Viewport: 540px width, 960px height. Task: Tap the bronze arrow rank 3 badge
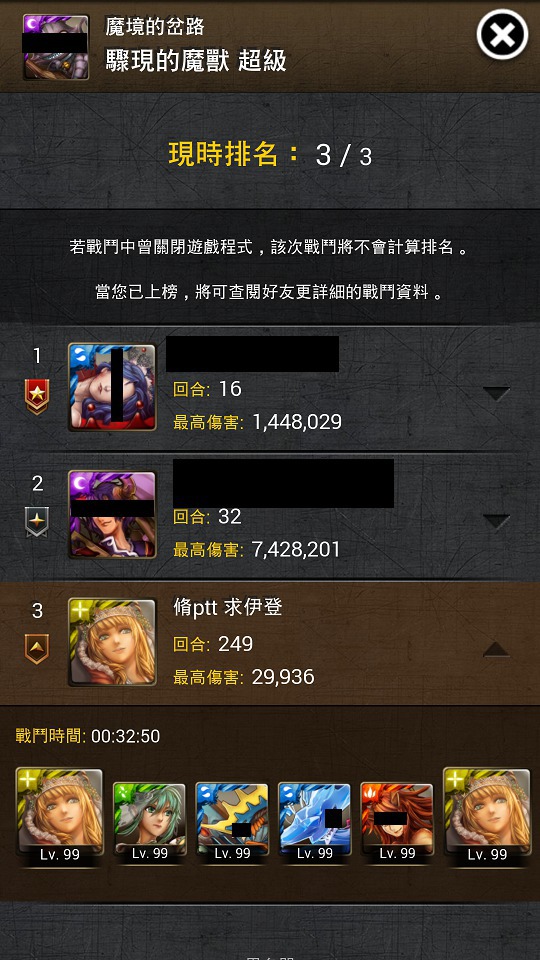[x=37, y=649]
